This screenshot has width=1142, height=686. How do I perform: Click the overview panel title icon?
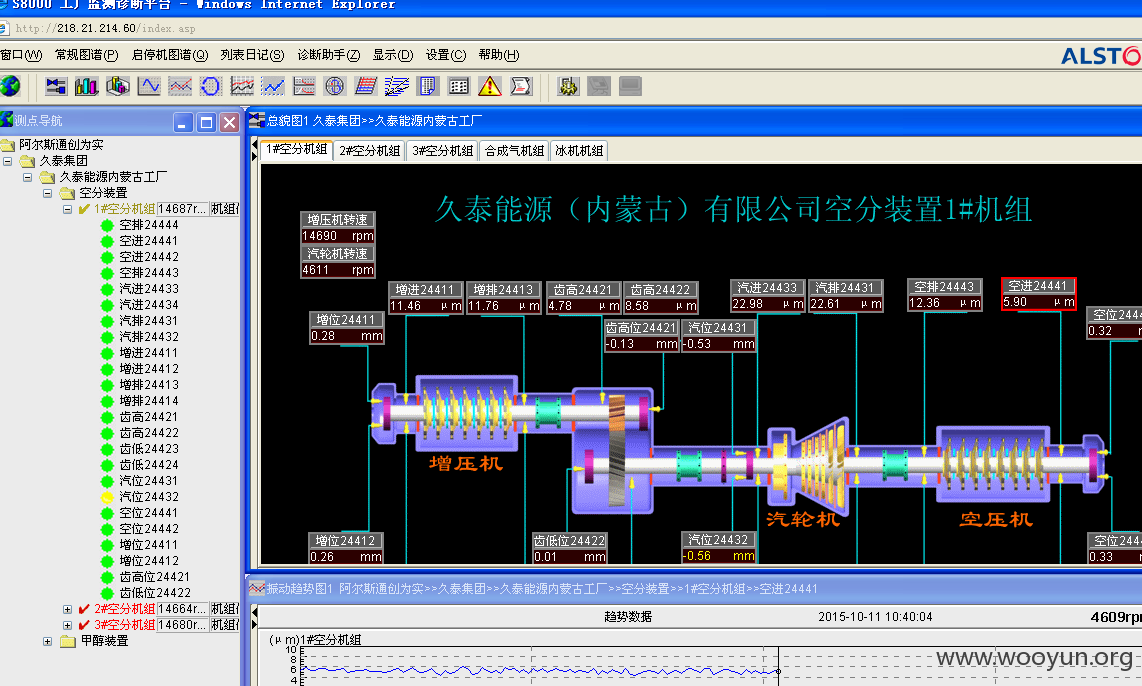coord(257,120)
